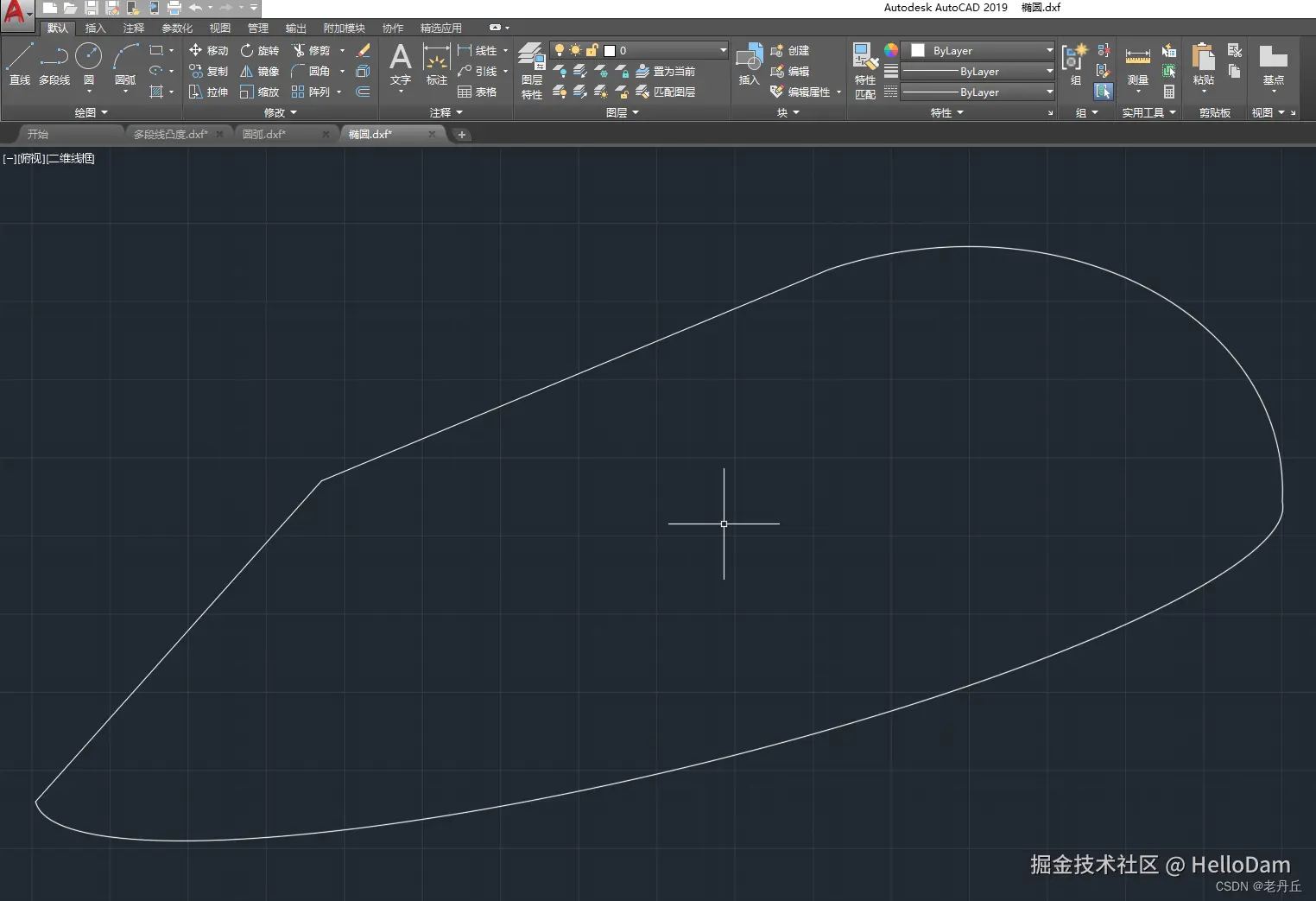Viewport: 1316px width, 901px height.
Task: Click the Ungroup icon in Group panel
Action: [x=1104, y=50]
